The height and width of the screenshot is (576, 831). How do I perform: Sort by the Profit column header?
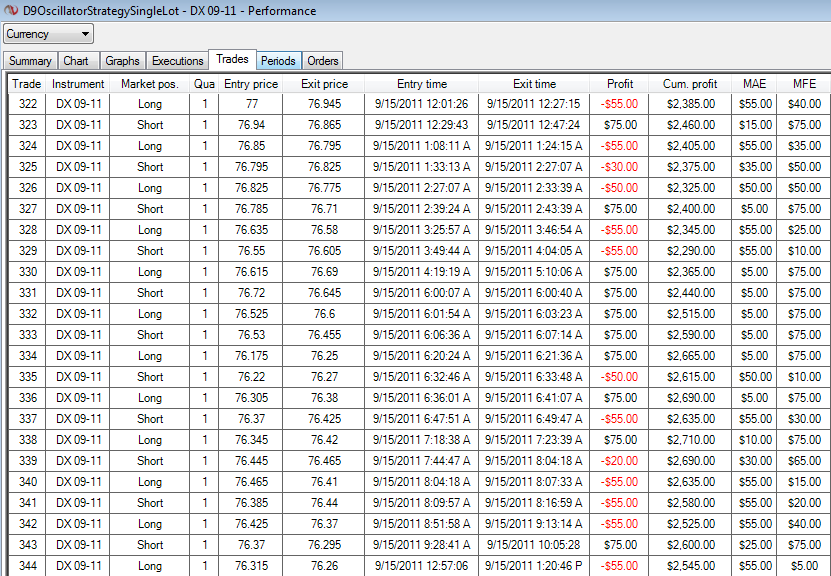(x=620, y=84)
